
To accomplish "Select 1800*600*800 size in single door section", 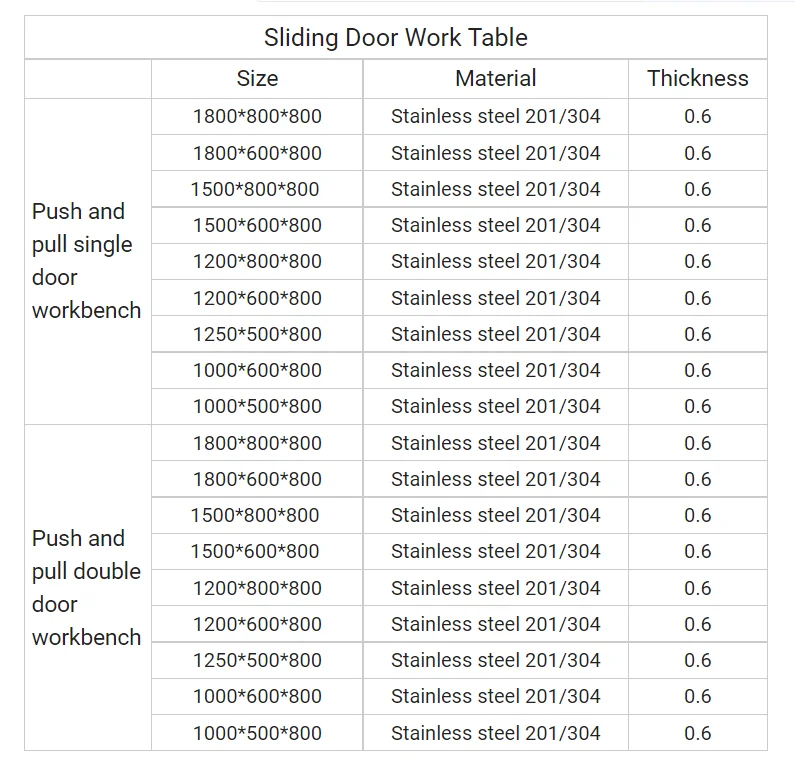I will pos(257,153).
